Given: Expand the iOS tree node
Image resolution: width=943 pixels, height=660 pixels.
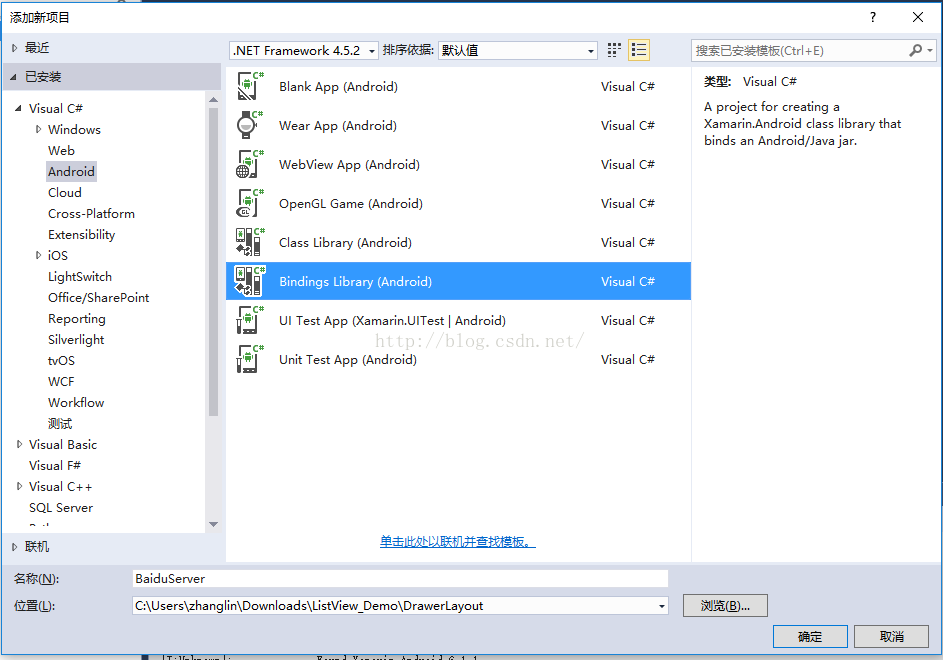Looking at the screenshot, I should click(x=38, y=255).
